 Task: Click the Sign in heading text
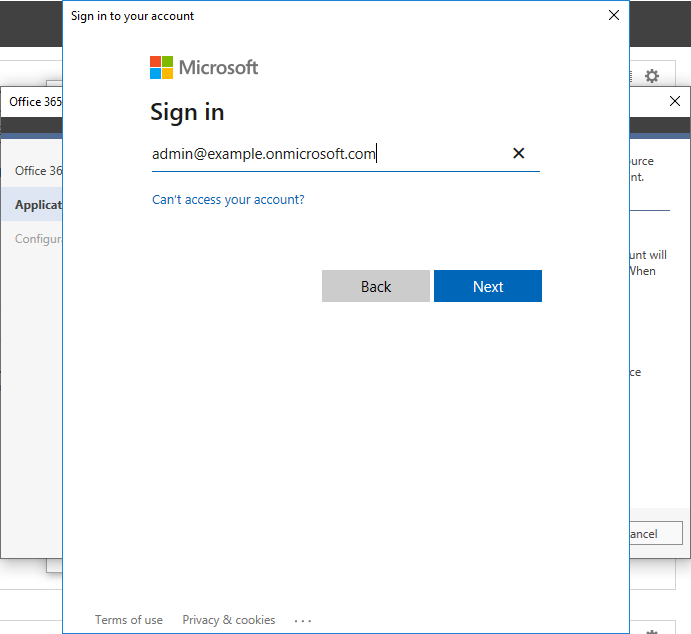187,112
